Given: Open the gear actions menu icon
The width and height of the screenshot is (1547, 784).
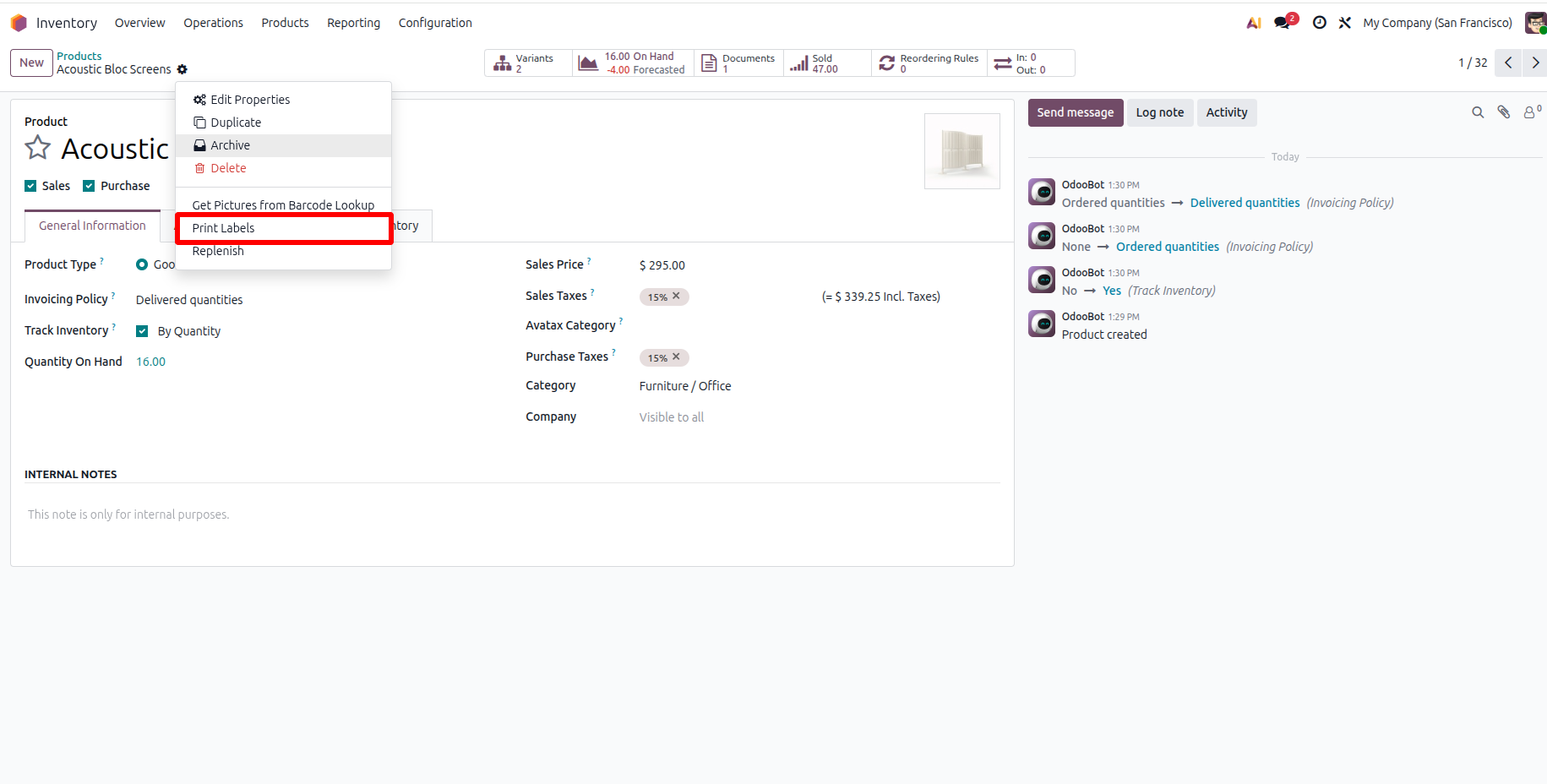Looking at the screenshot, I should 182,69.
